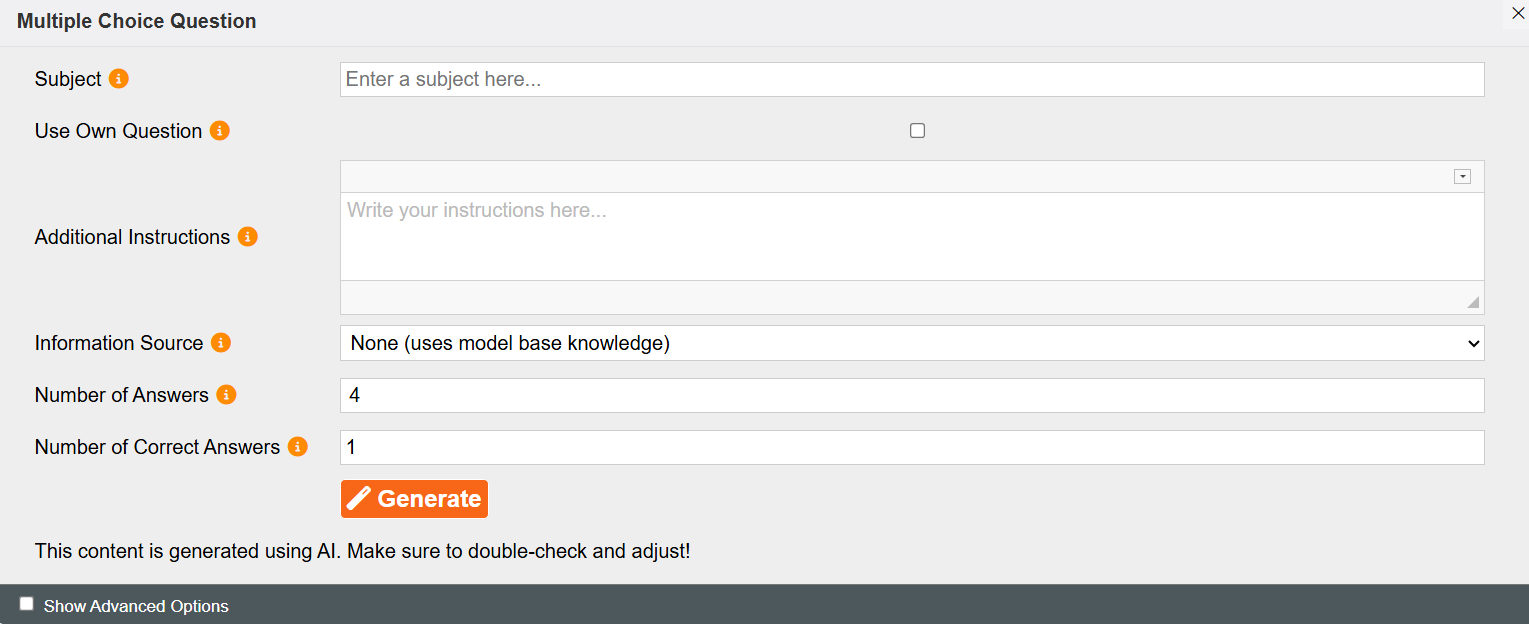Click the pencil icon on Generate button
This screenshot has height=624, width=1529.
click(x=359, y=498)
